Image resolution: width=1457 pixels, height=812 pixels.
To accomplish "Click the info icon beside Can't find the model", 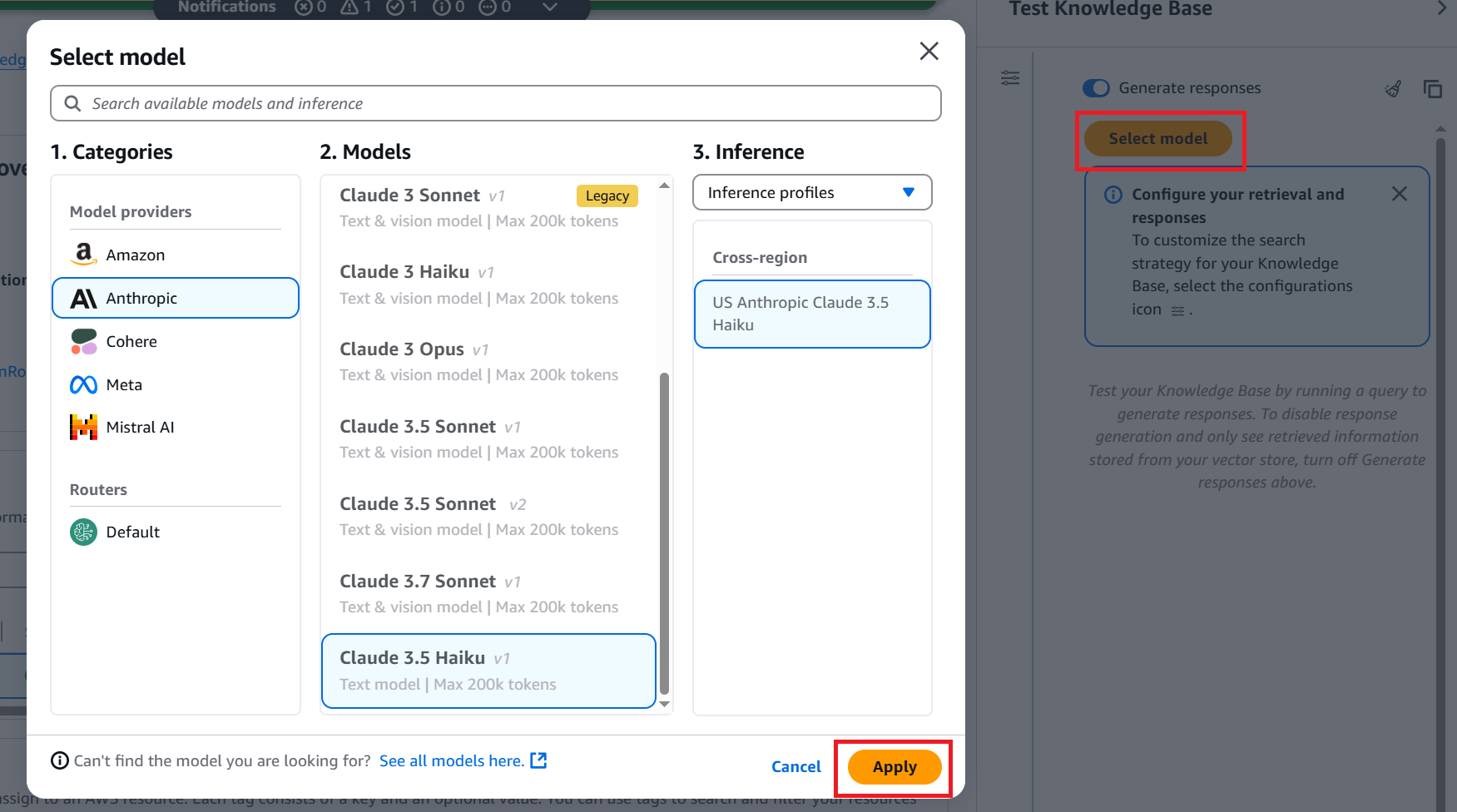I will click(x=60, y=760).
